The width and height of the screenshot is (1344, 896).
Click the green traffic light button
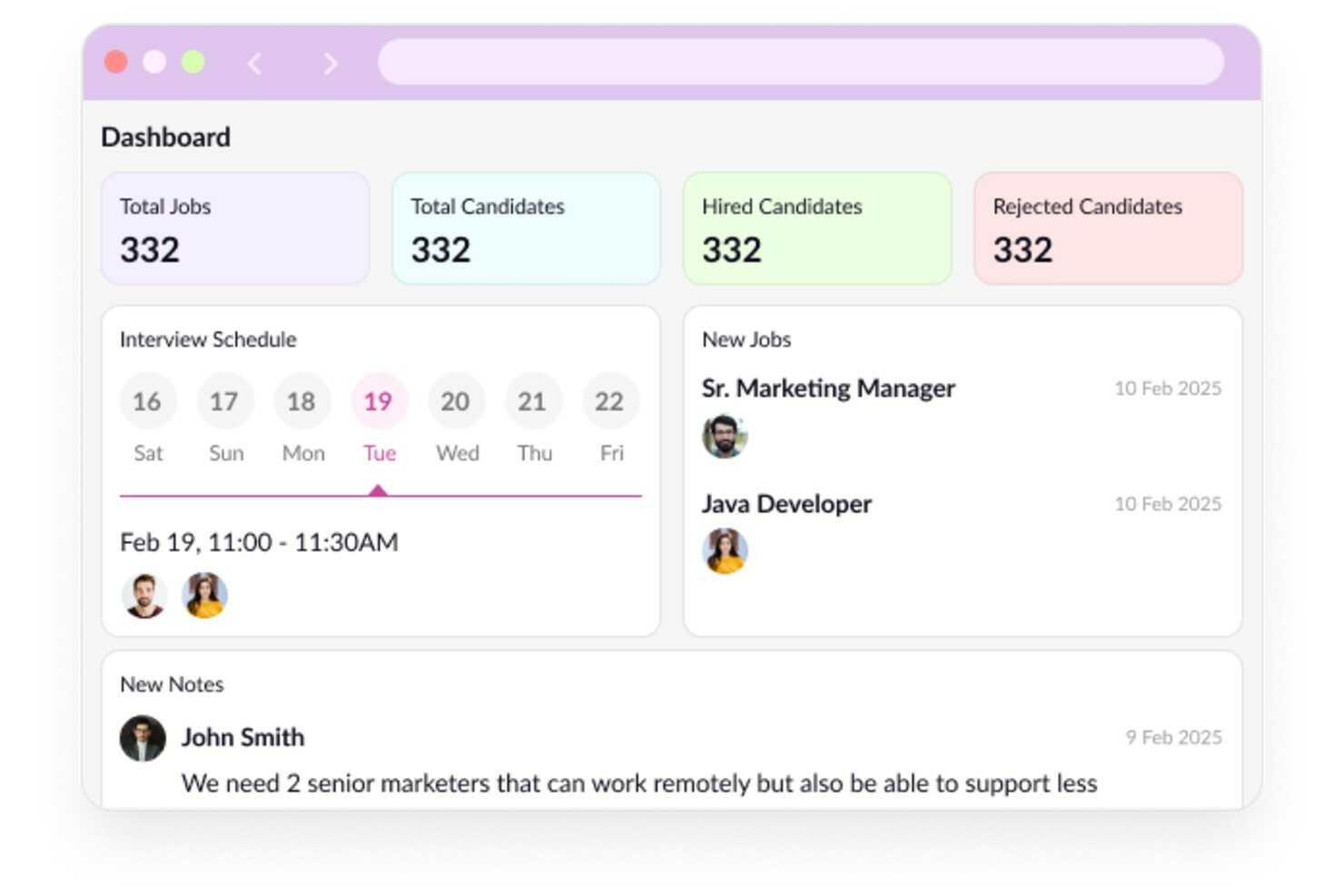point(193,63)
